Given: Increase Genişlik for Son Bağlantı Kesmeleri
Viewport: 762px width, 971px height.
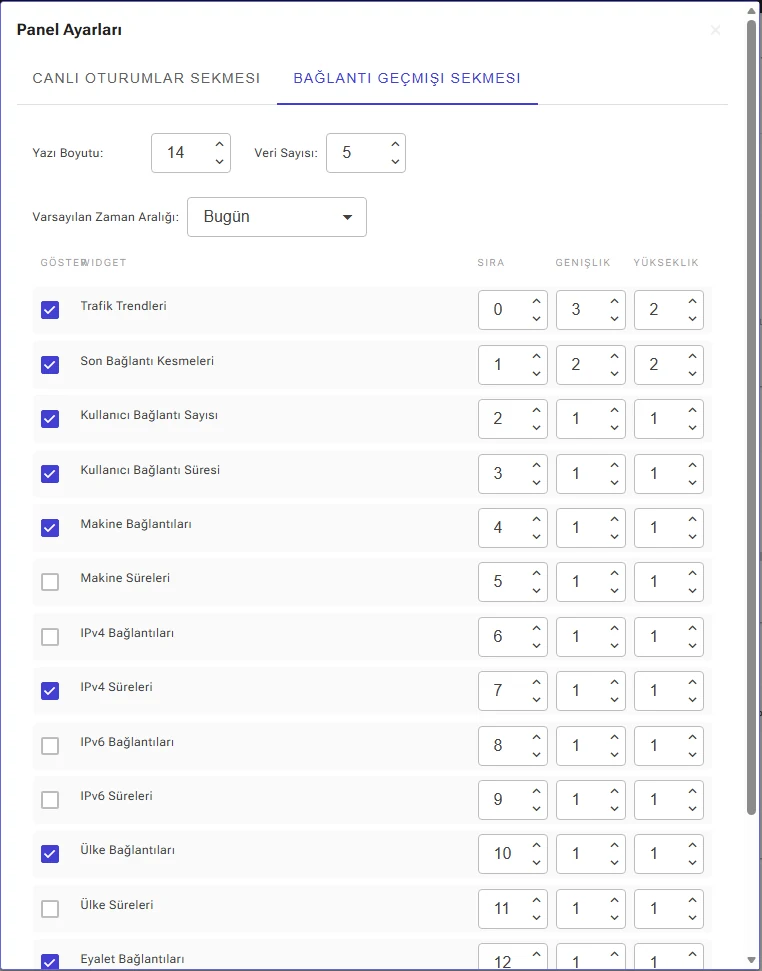Looking at the screenshot, I should [x=615, y=356].
